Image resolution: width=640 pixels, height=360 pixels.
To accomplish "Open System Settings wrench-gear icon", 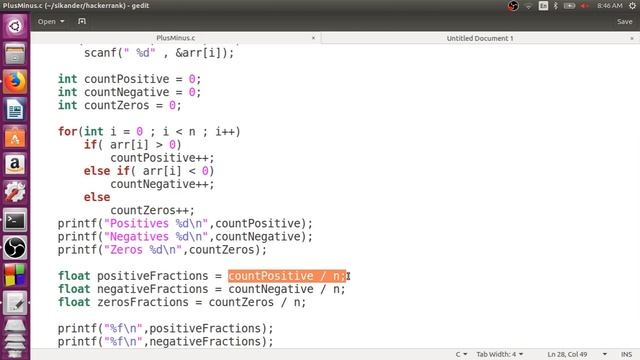I will (x=15, y=192).
